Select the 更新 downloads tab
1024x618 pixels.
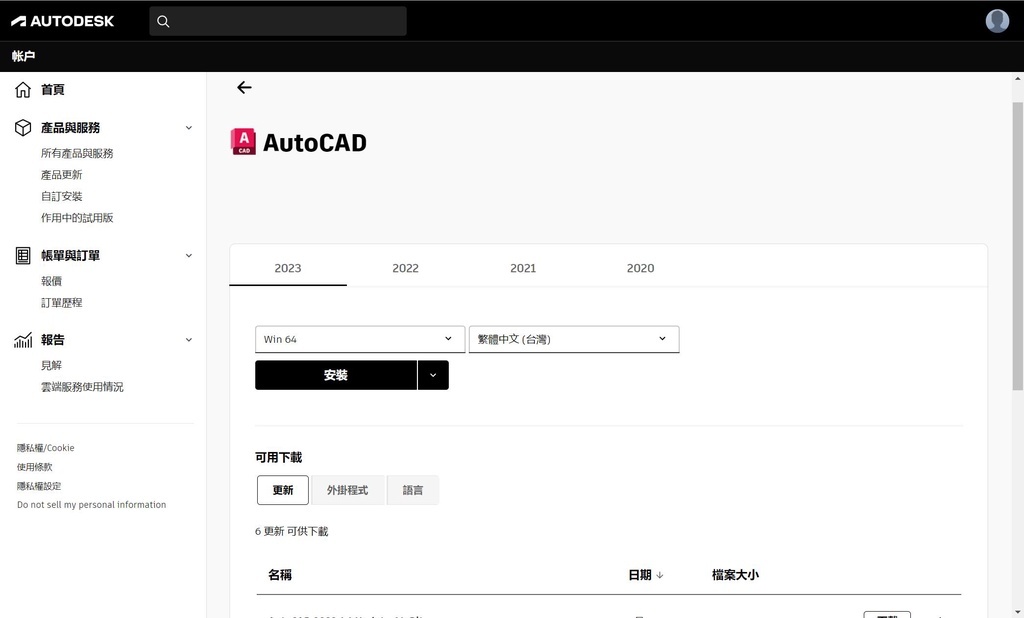283,490
